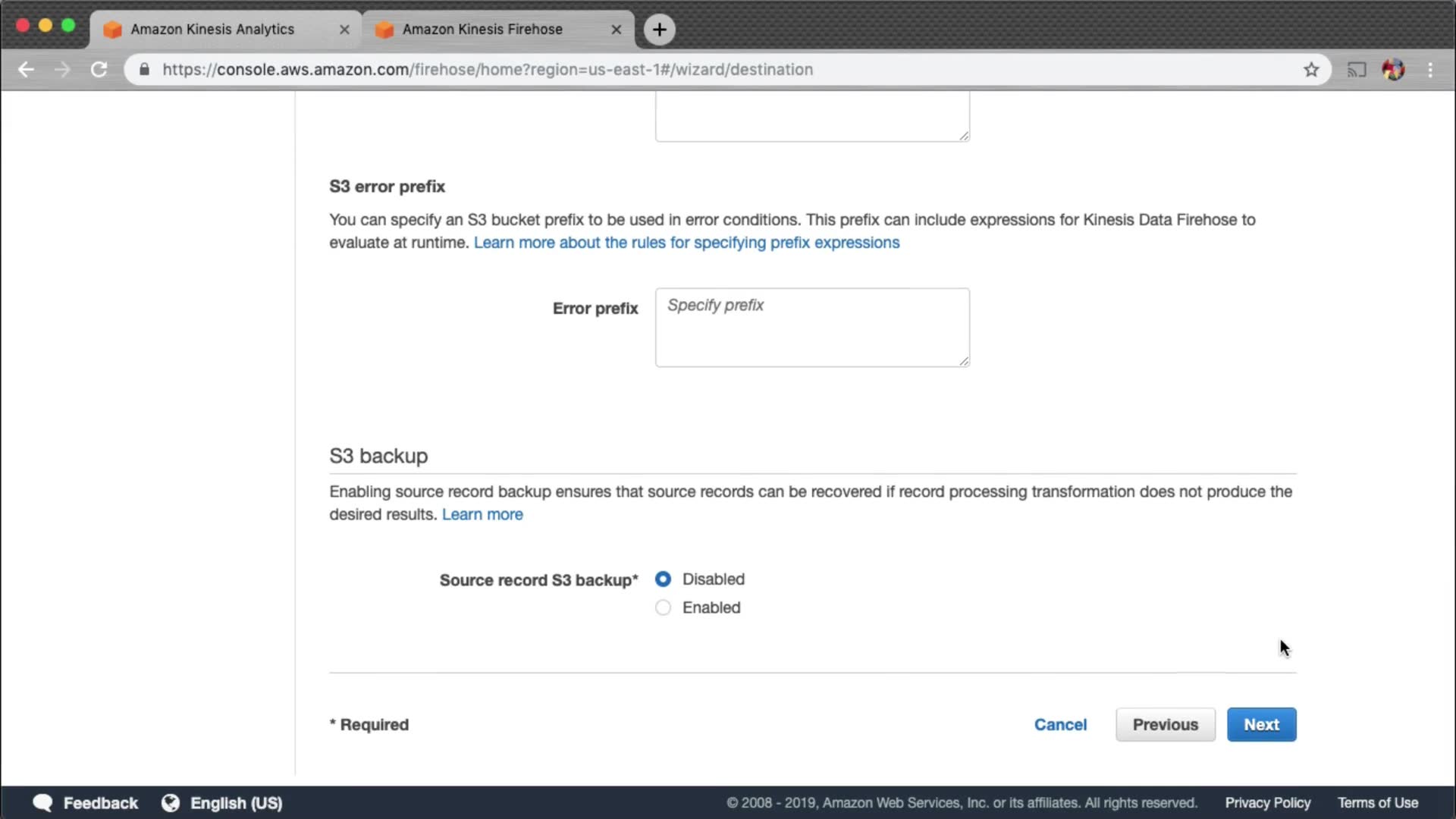The width and height of the screenshot is (1456, 819).
Task: Switch to Amazon Kinesis Analytics tab
Action: tap(212, 30)
